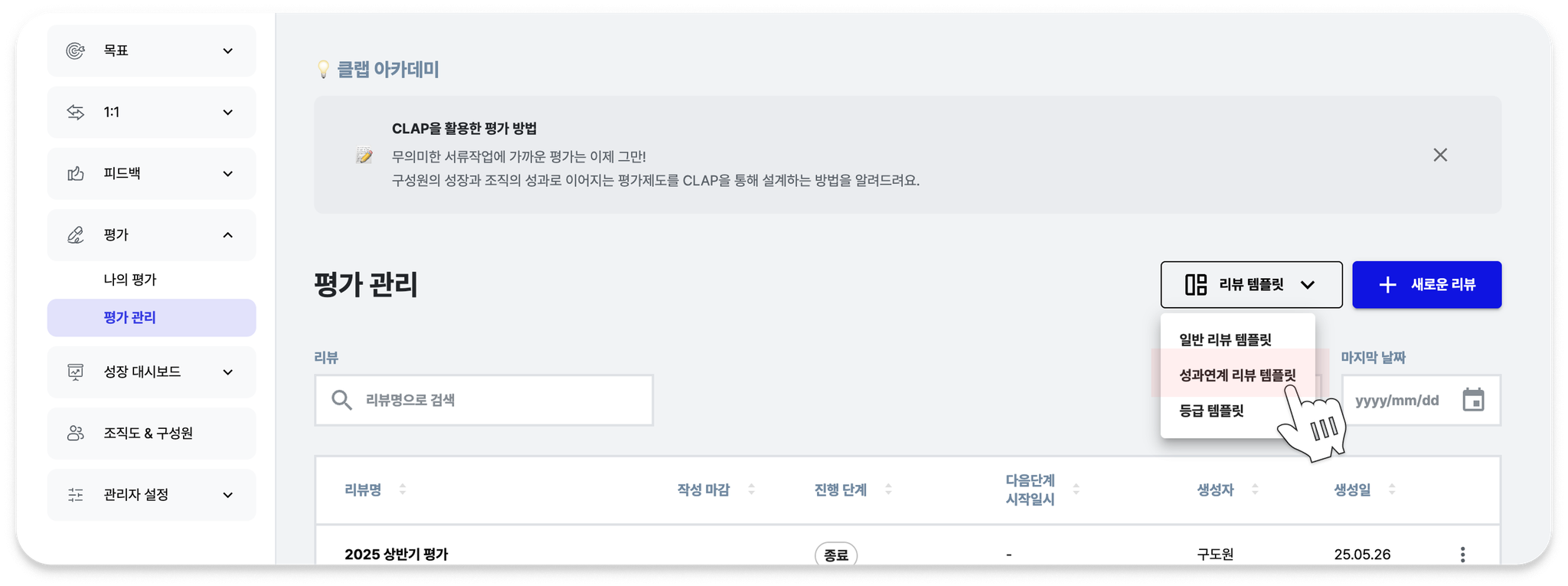Click the 생성자 cell 구도원
Viewport: 1568px width, 586px height.
(x=1215, y=554)
